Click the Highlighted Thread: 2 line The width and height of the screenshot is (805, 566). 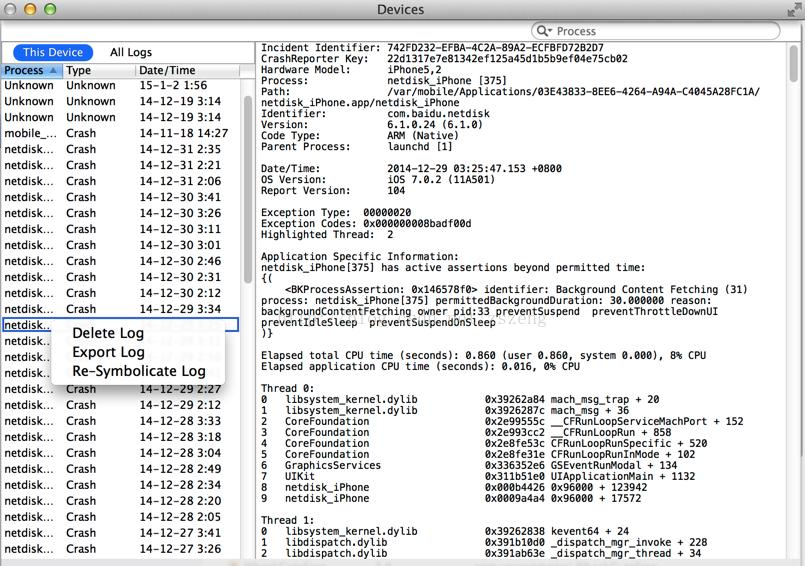[327, 234]
